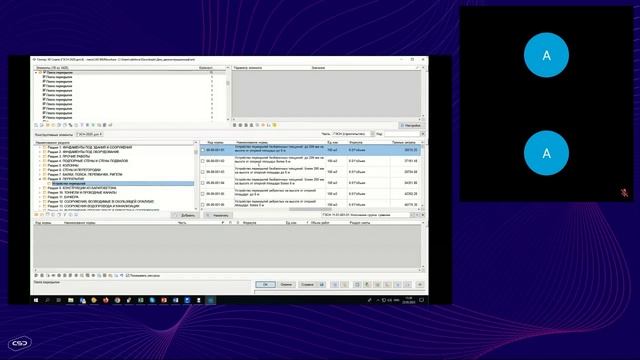Viewport: 640px width, 360px height.
Task: Click the elements list vertical scrollbar
Action: pos(228,94)
